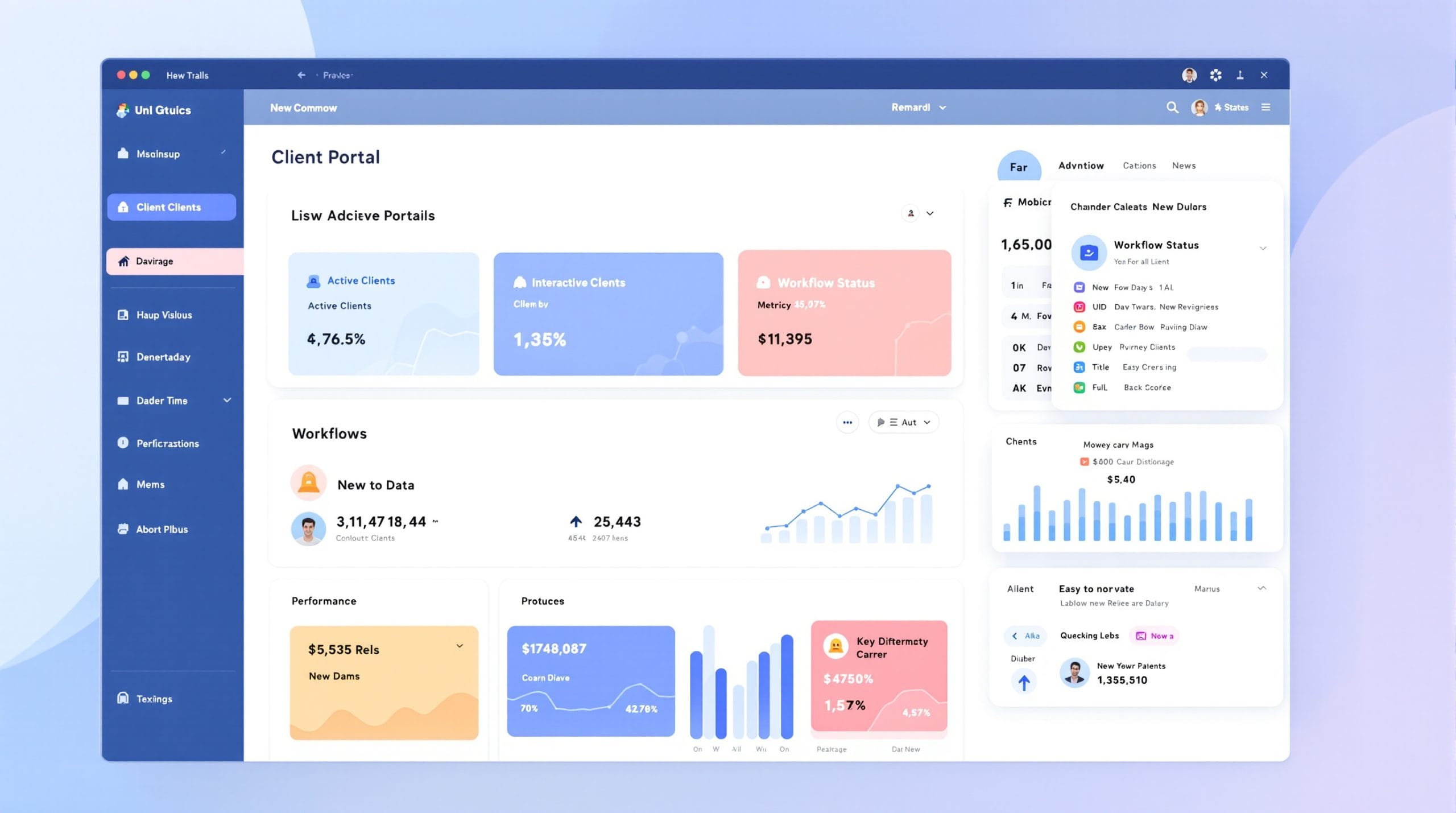Click the green icon on Upey row
This screenshot has height=813, width=1456.
pos(1079,347)
